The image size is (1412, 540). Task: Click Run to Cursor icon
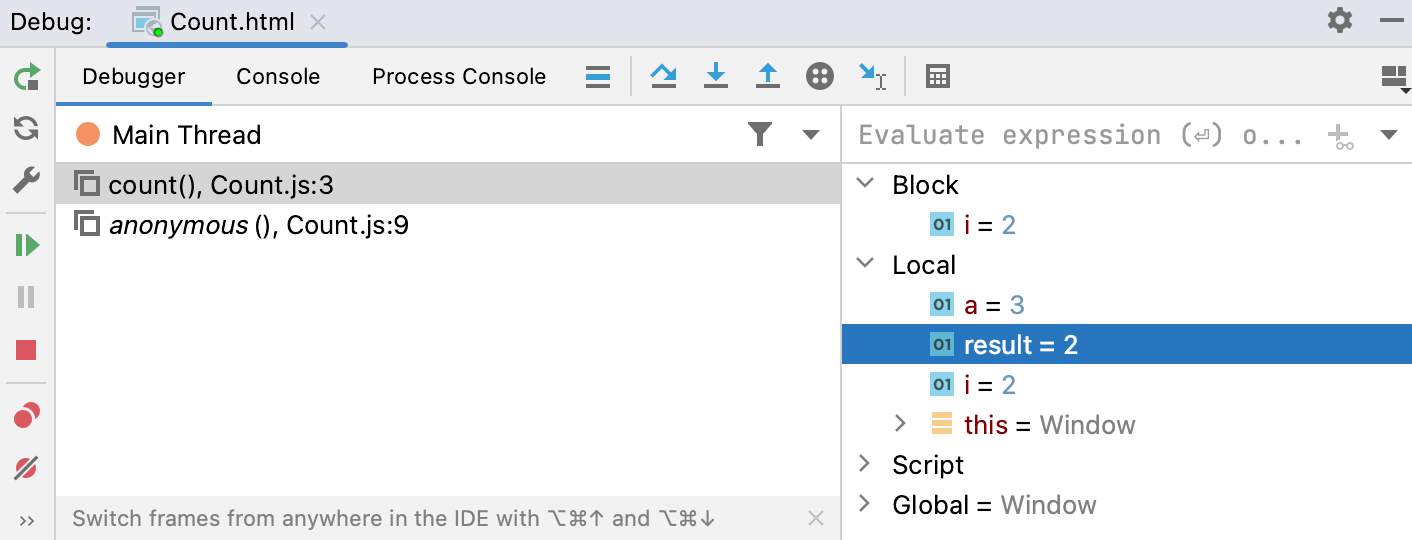tap(872, 77)
